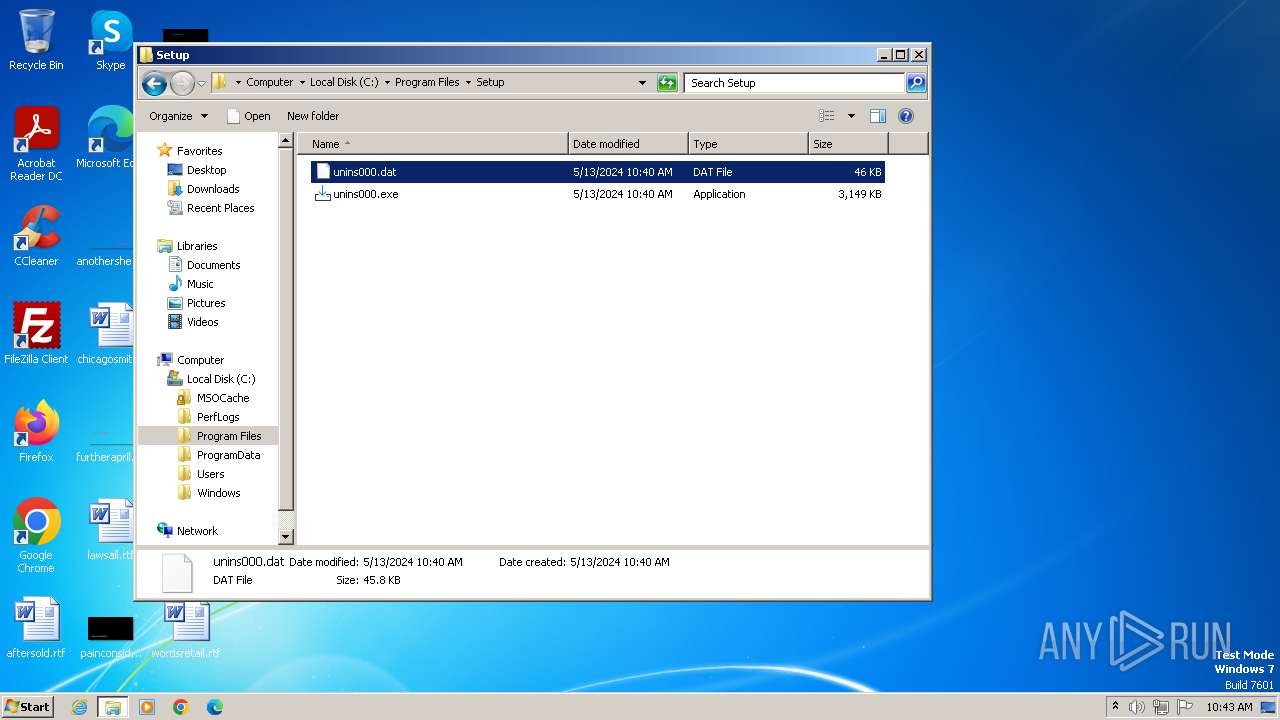The width and height of the screenshot is (1280, 720).
Task: Click the Program Files breadcrumb
Action: click(427, 83)
